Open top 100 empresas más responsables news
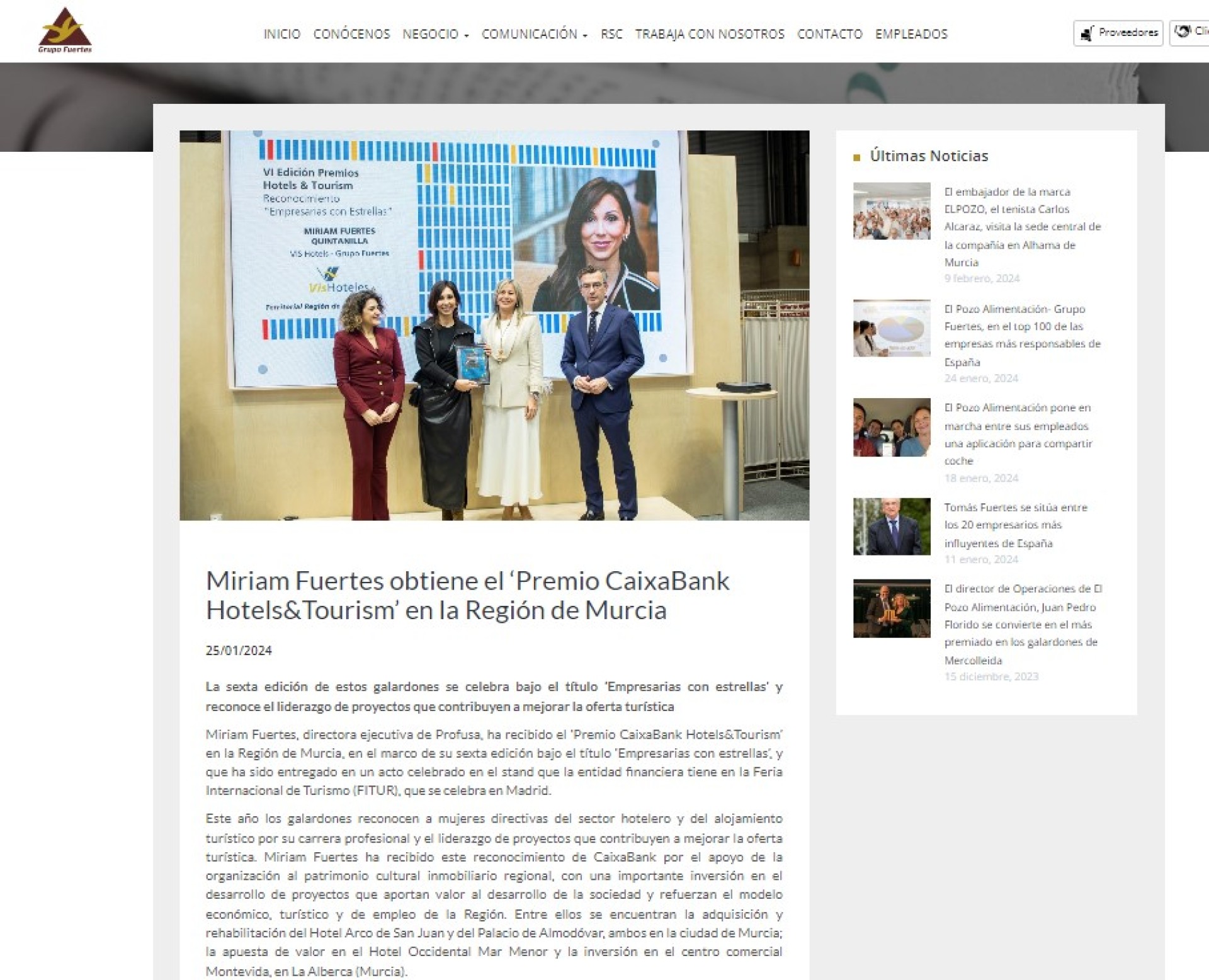 (1022, 335)
